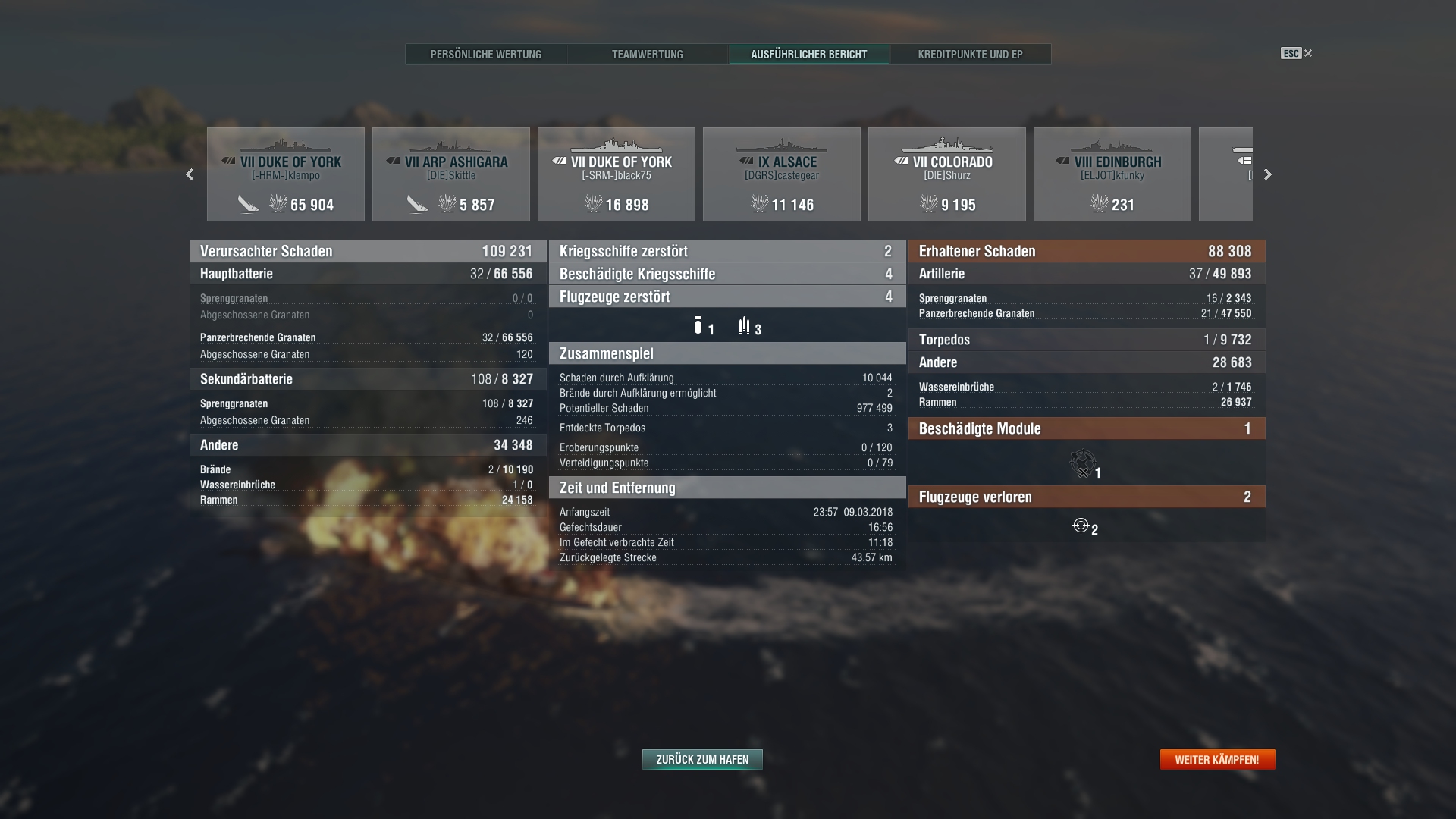Close report with ESC X icon

pyautogui.click(x=1307, y=53)
